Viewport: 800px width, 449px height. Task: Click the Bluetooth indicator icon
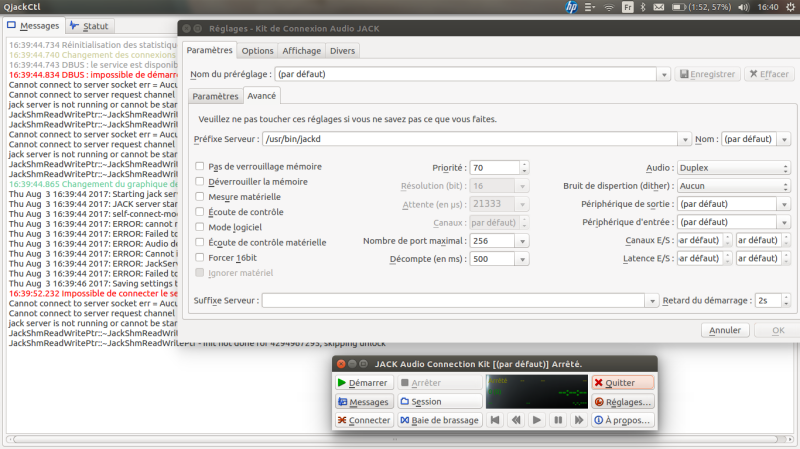tap(643, 7)
